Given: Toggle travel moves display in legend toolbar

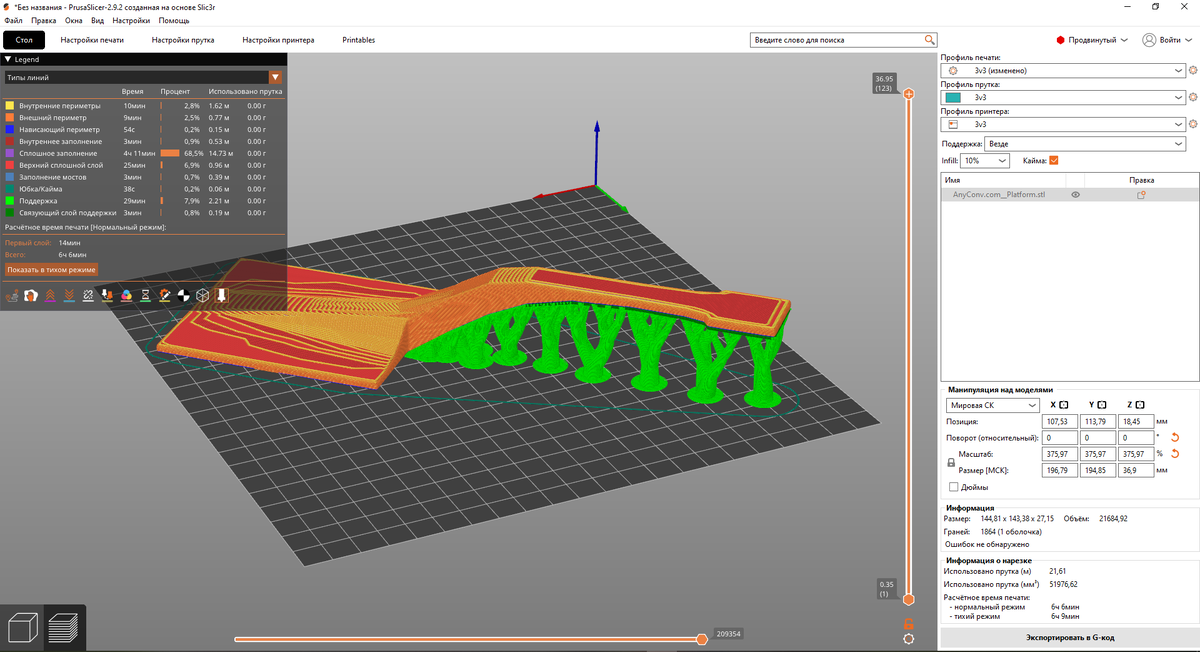Looking at the screenshot, I should (x=11, y=295).
